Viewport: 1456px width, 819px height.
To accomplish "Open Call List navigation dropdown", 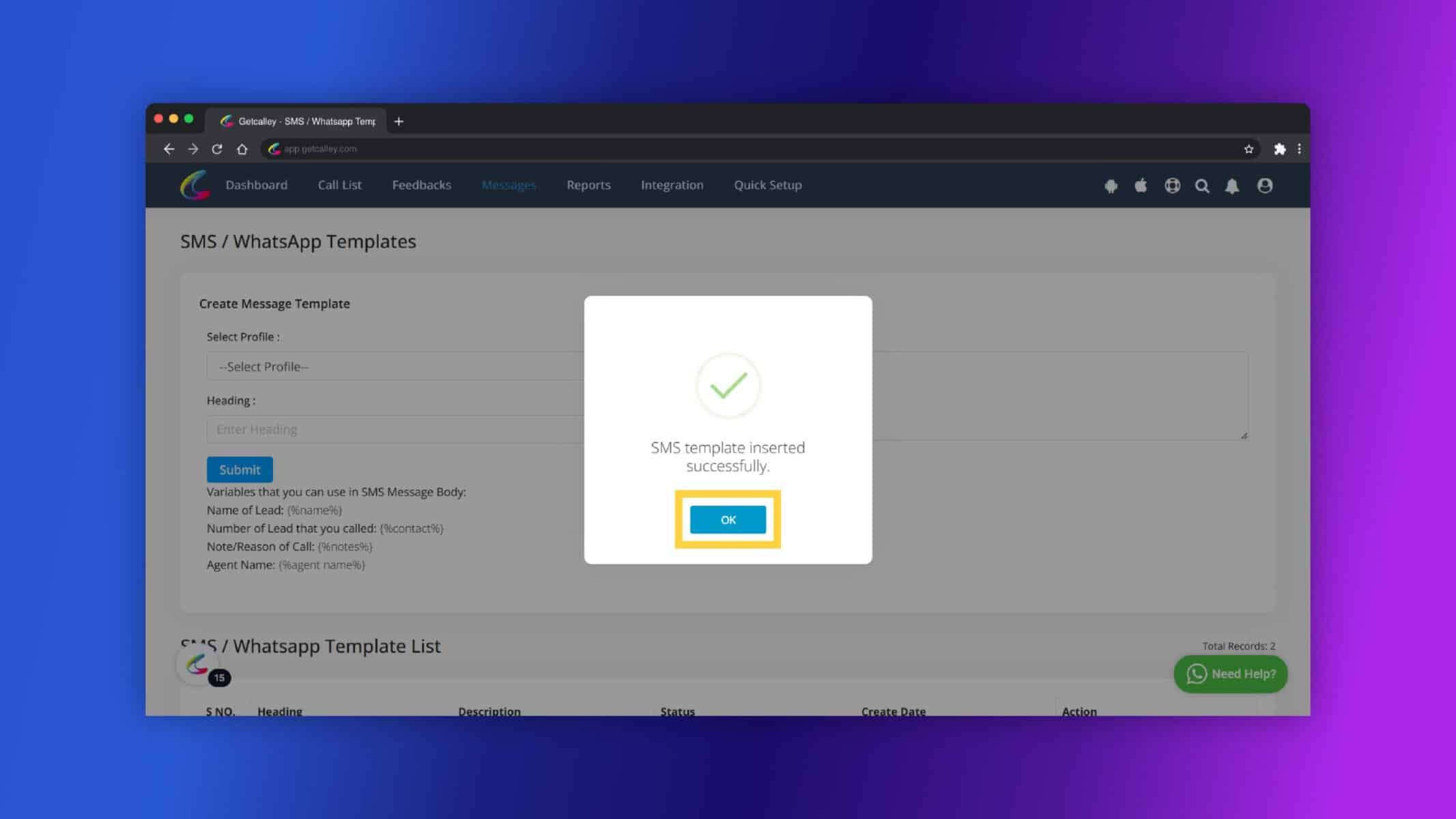I will (340, 184).
